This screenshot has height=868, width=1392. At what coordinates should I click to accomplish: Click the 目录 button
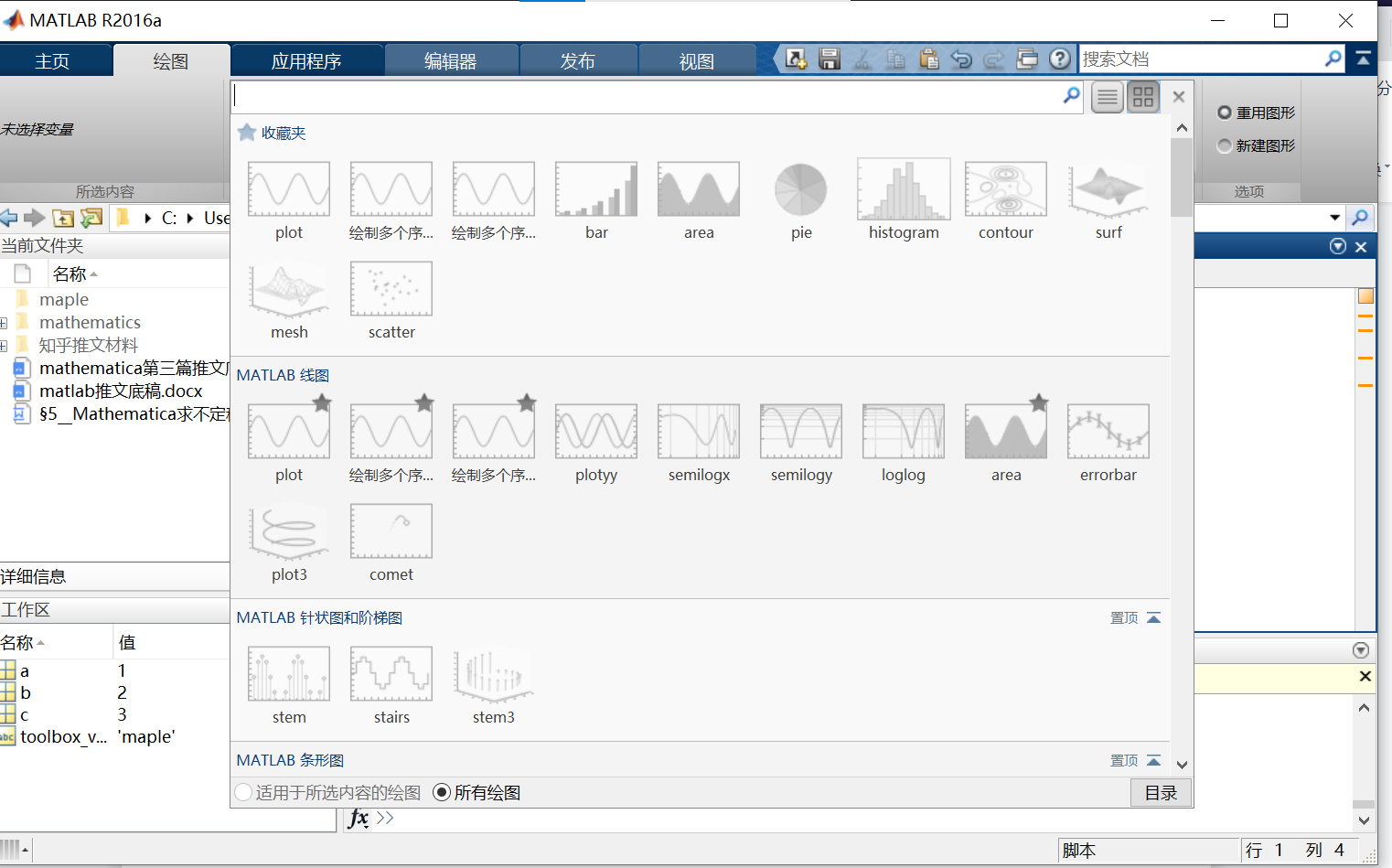tap(1162, 793)
